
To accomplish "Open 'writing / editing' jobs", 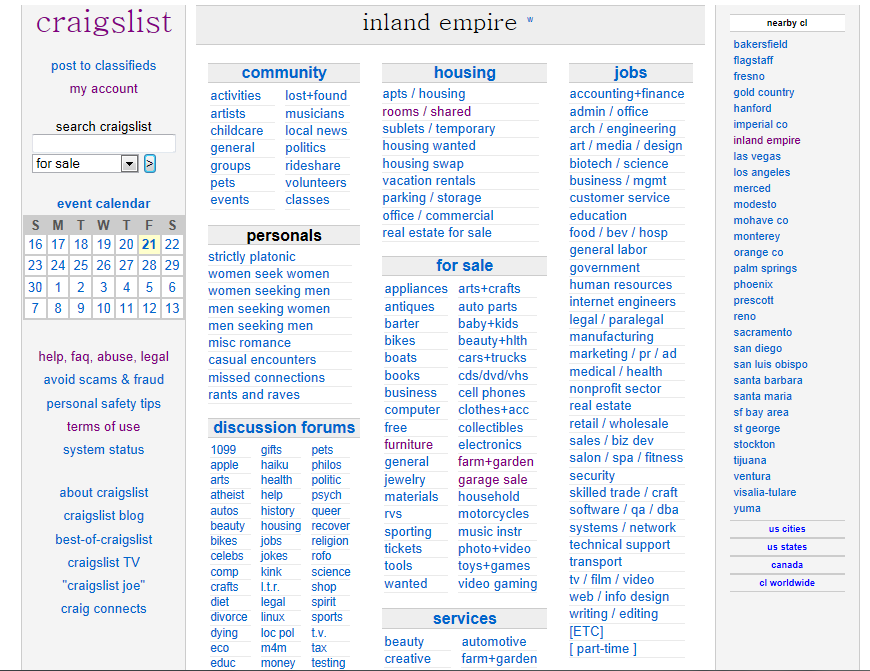I will (x=614, y=614).
